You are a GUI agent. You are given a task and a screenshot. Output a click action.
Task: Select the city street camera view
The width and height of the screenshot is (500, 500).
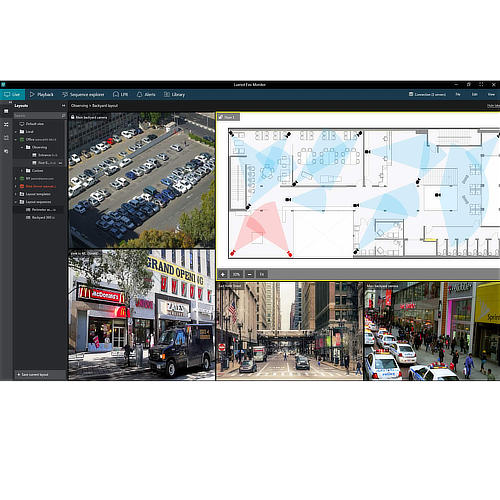click(x=289, y=331)
